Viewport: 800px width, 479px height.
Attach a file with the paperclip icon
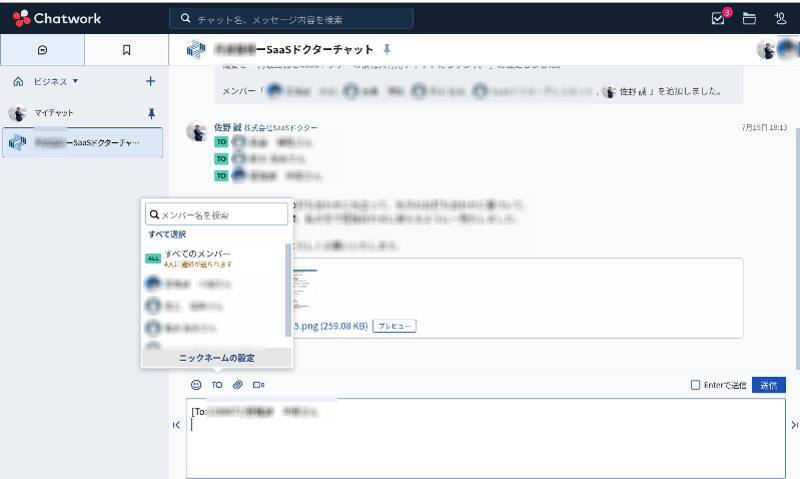click(x=238, y=385)
